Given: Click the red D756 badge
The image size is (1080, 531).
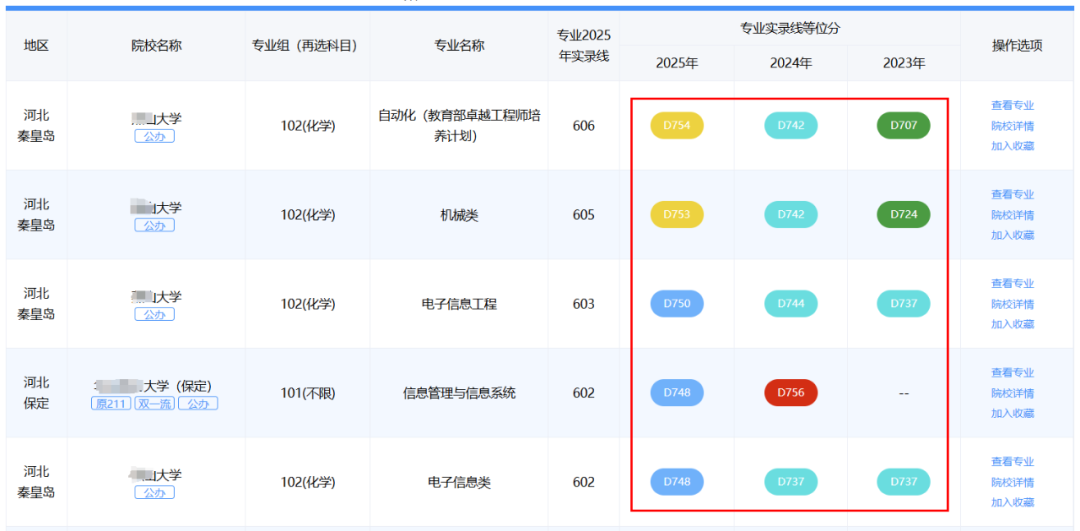Looking at the screenshot, I should 791,393.
